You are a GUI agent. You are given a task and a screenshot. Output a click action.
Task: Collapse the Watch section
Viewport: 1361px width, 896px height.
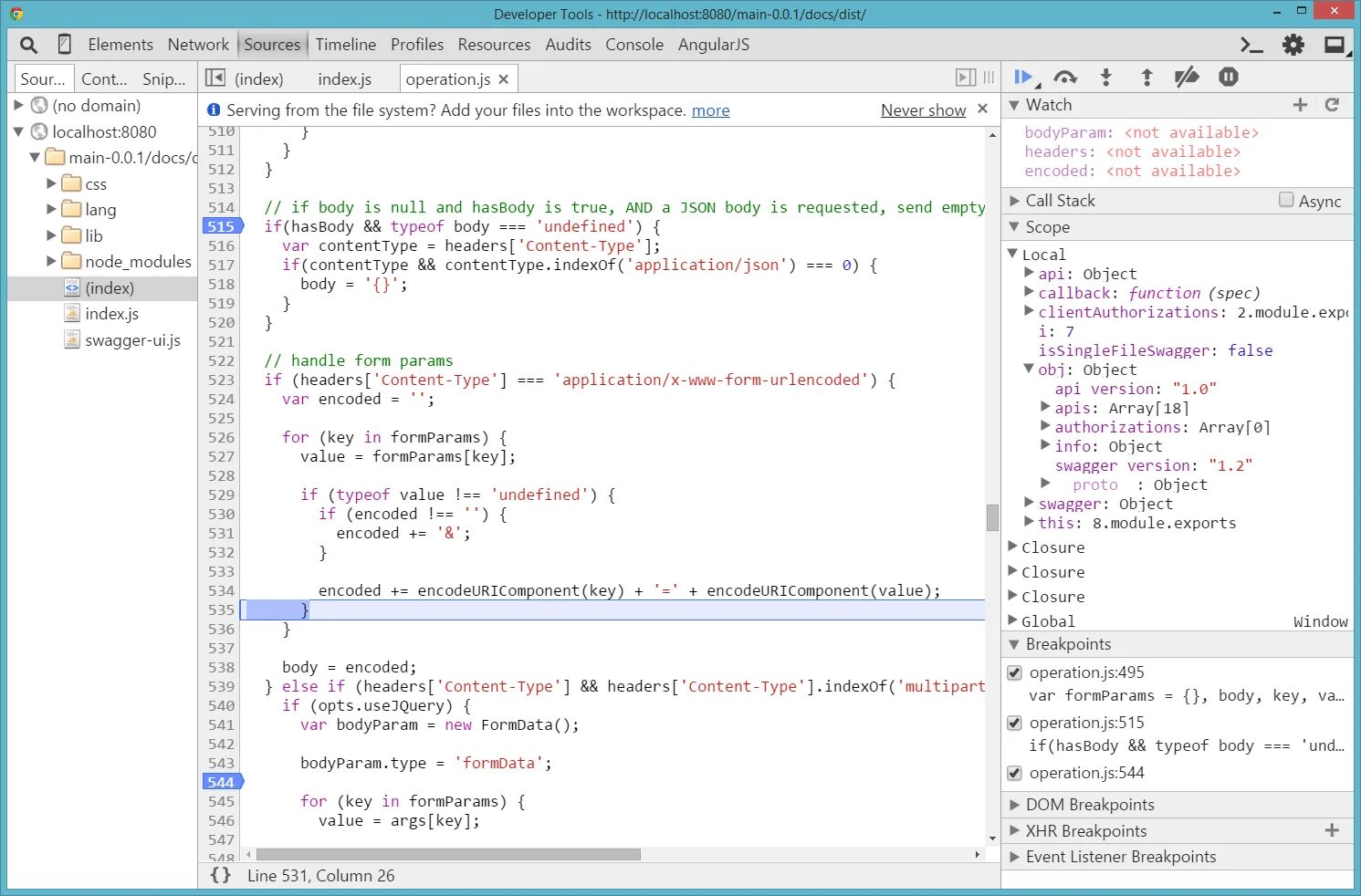pos(1014,105)
